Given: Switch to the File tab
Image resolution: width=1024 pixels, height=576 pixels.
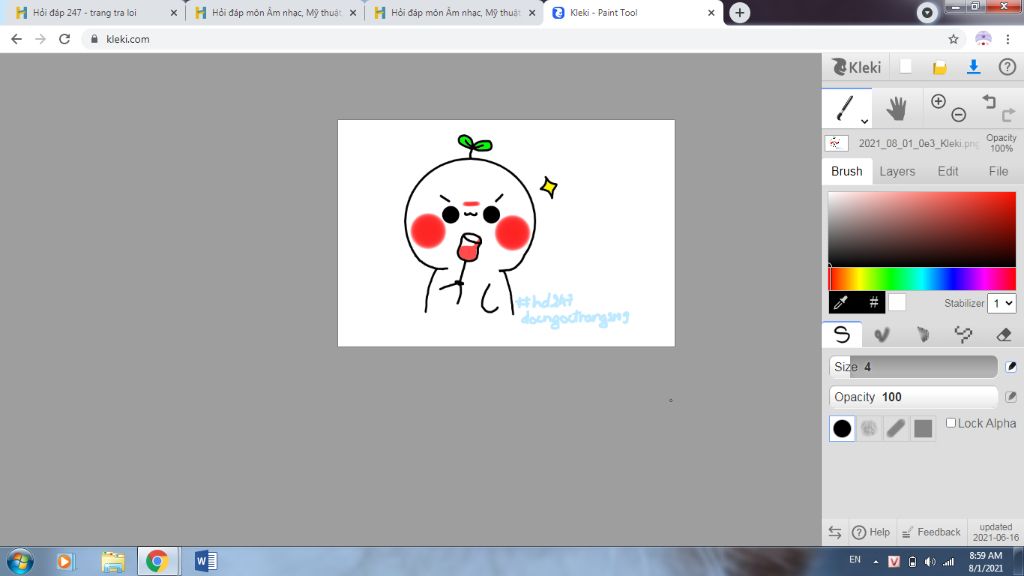Looking at the screenshot, I should [998, 171].
